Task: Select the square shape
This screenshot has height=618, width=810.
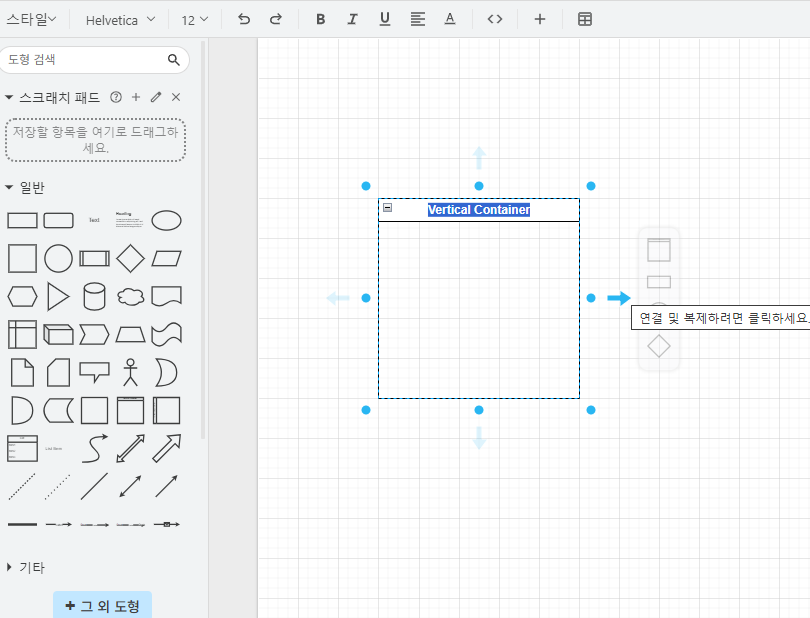Action: 22,258
